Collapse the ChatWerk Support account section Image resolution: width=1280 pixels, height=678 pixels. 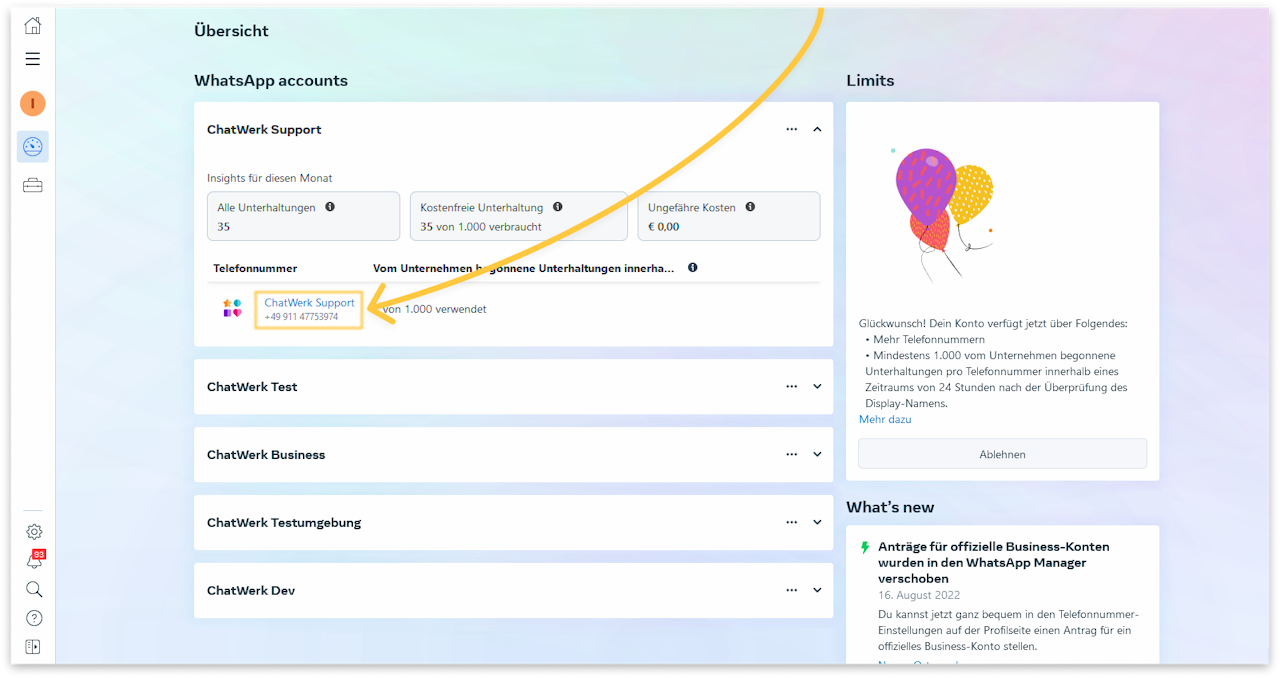pos(817,129)
